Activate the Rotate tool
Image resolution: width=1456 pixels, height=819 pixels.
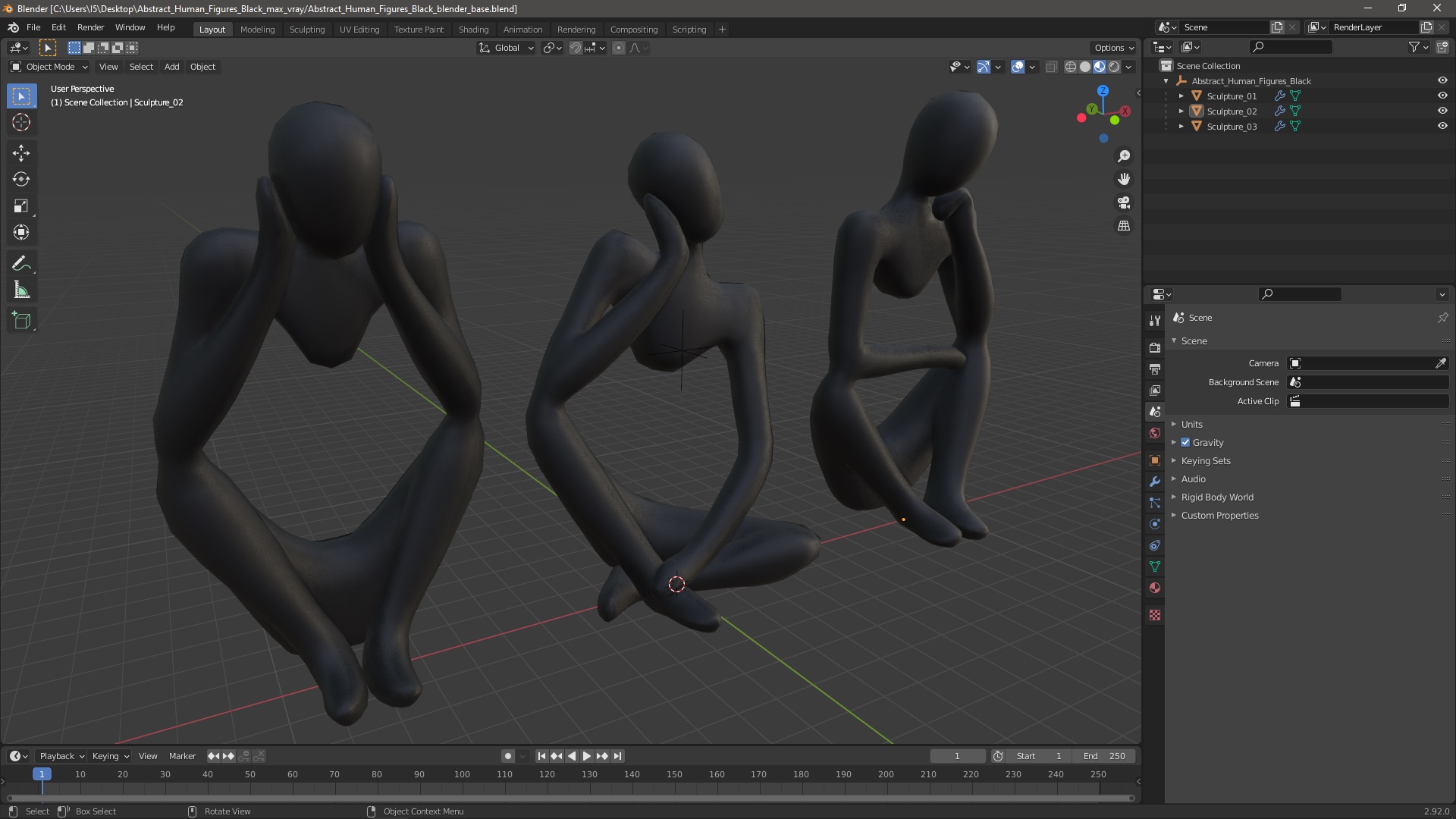pos(21,180)
